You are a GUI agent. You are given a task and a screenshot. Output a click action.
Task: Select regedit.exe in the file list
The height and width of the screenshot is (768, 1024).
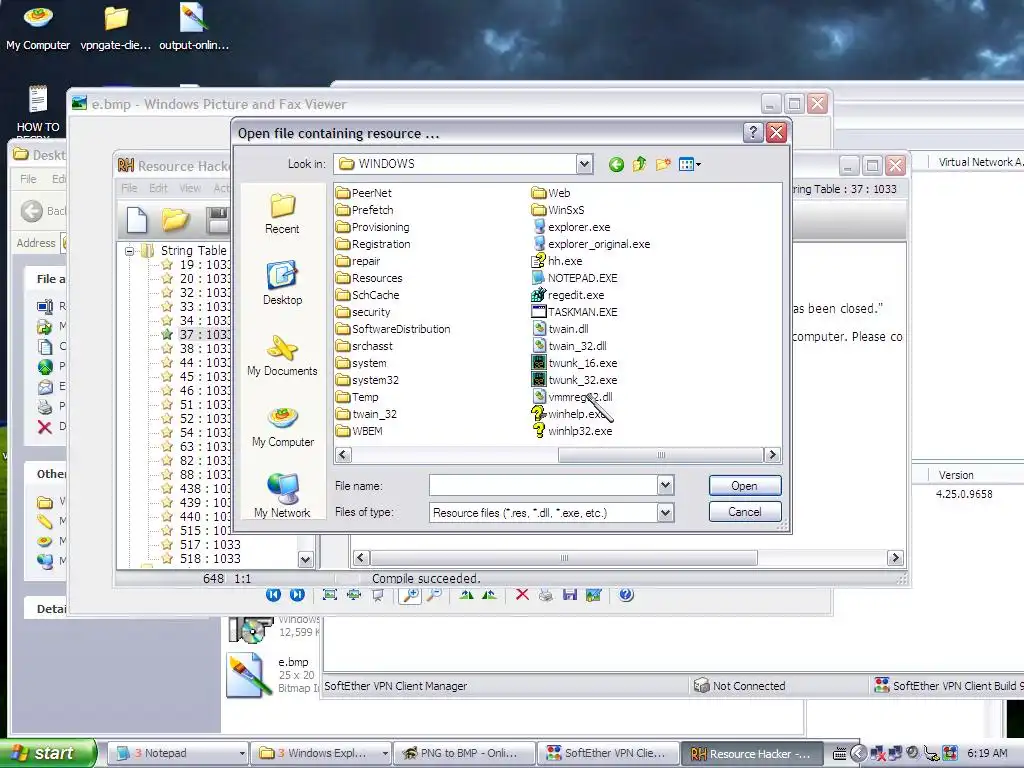[568, 295]
